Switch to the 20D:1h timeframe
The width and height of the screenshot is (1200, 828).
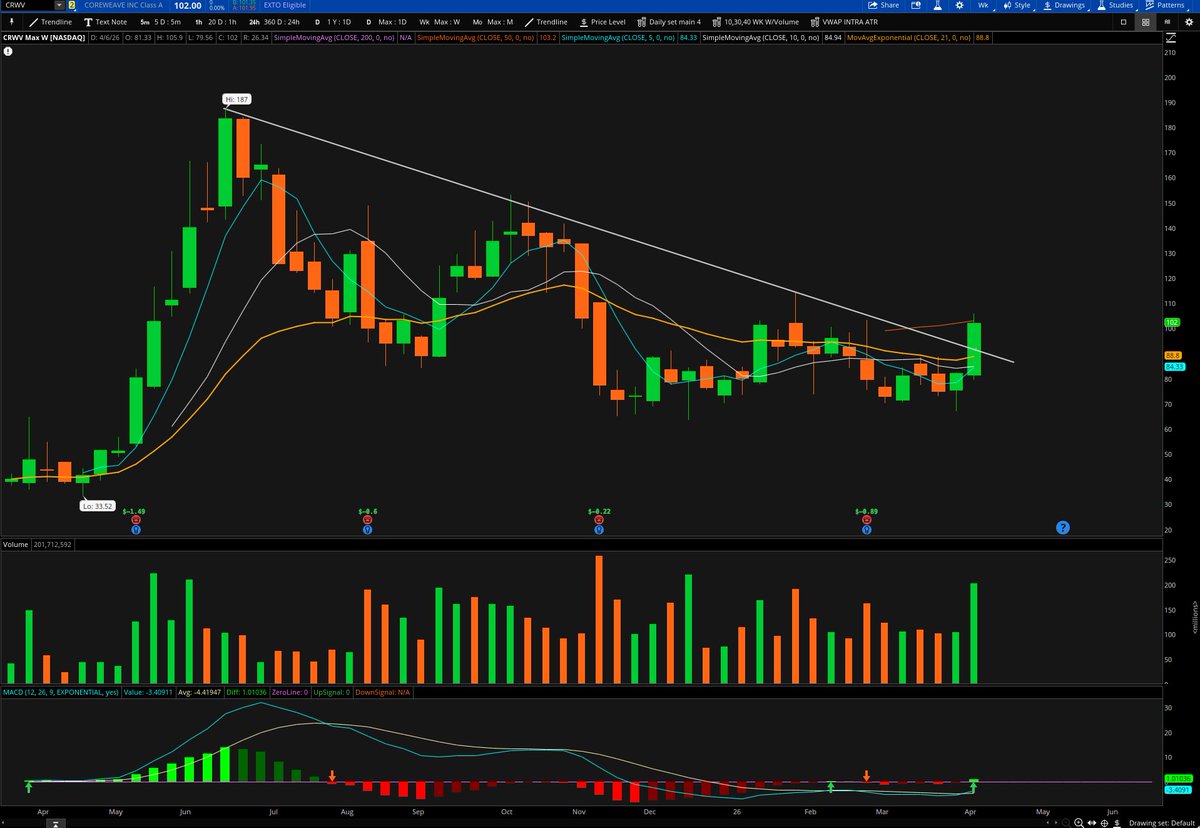click(x=215, y=22)
